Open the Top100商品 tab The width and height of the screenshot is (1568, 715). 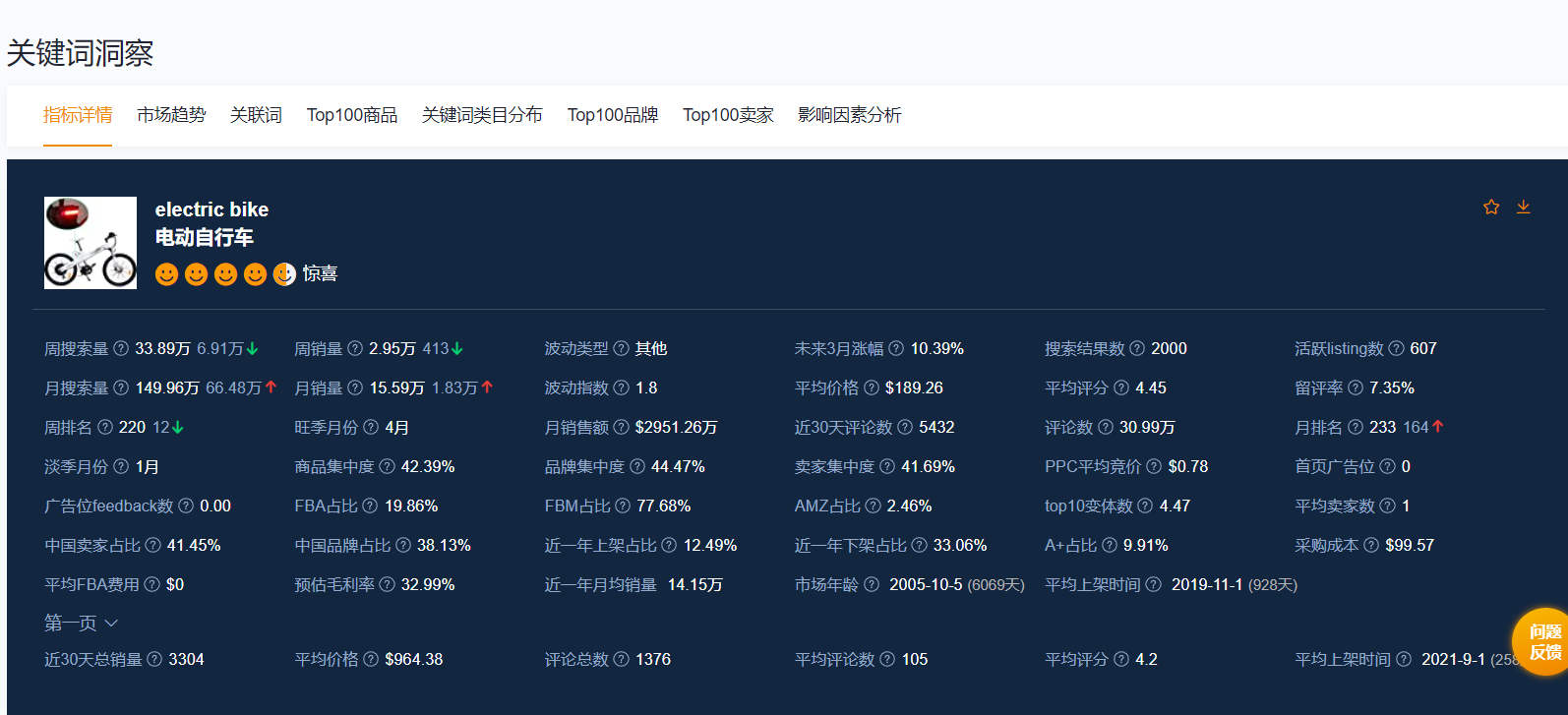point(352,115)
